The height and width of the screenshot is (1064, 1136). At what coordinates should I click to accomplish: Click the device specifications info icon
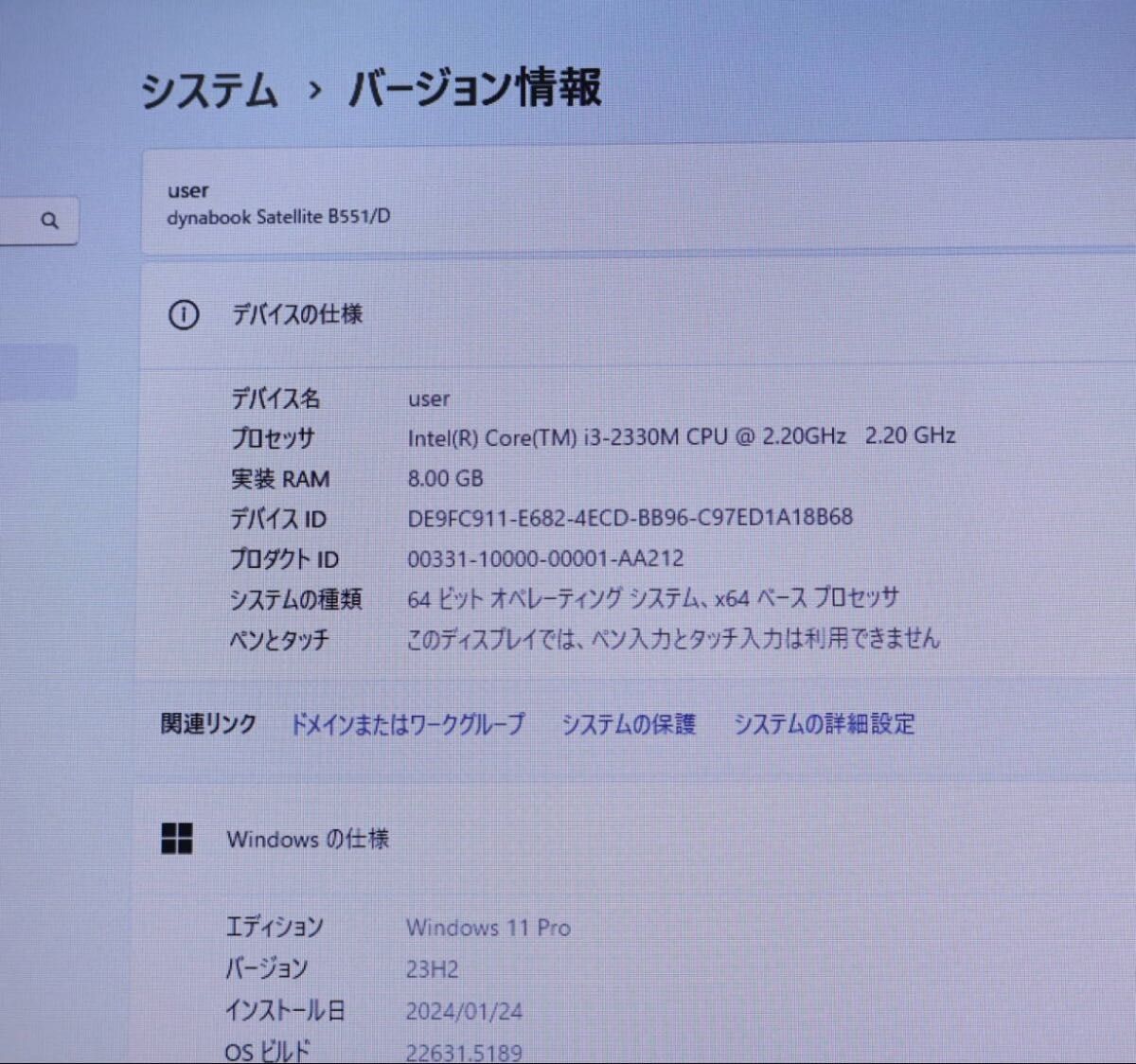pyautogui.click(x=184, y=314)
